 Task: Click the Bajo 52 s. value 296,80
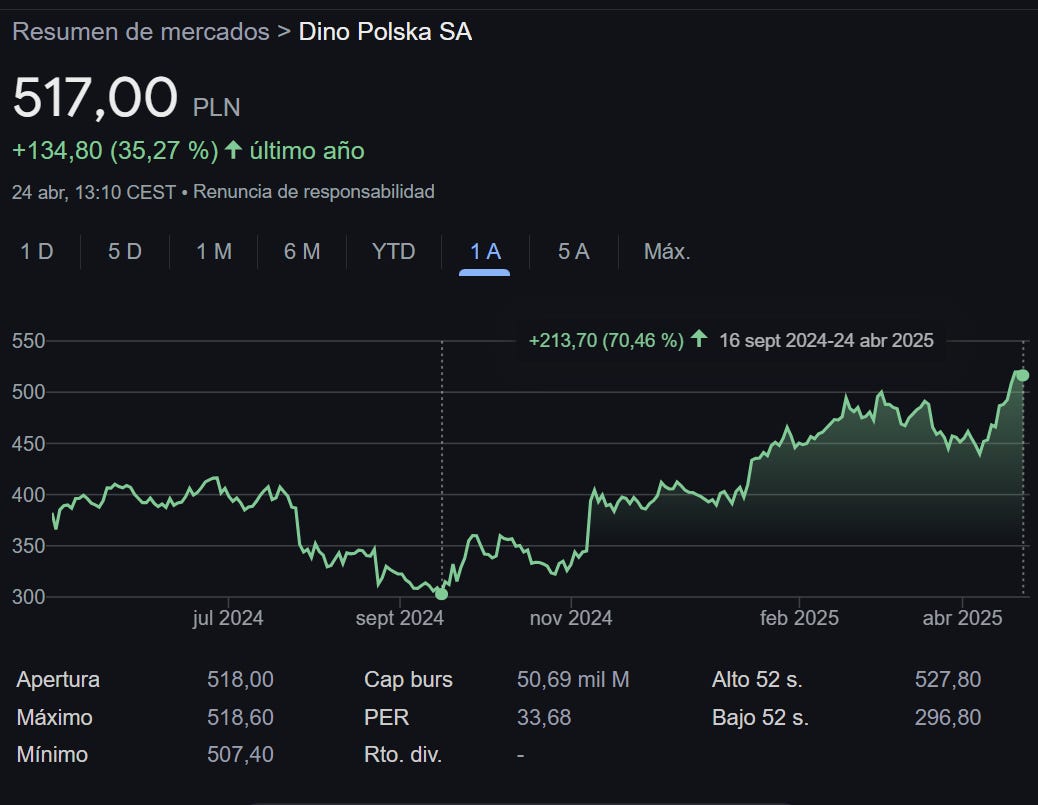[948, 718]
